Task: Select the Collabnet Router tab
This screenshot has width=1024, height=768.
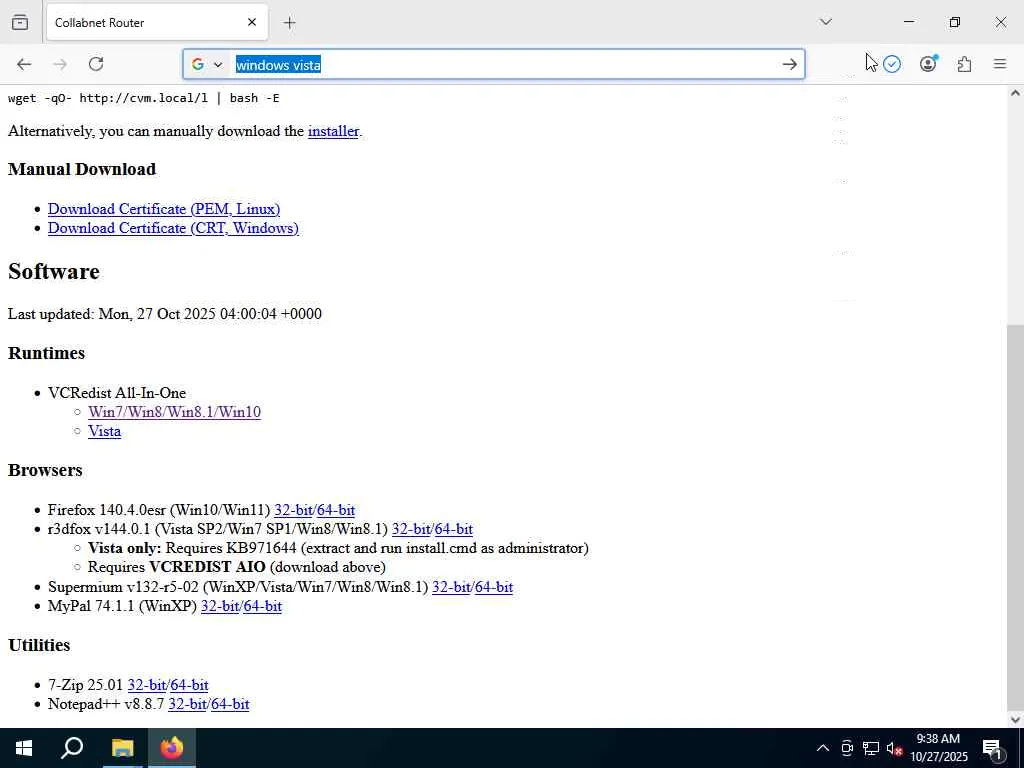Action: click(x=157, y=22)
